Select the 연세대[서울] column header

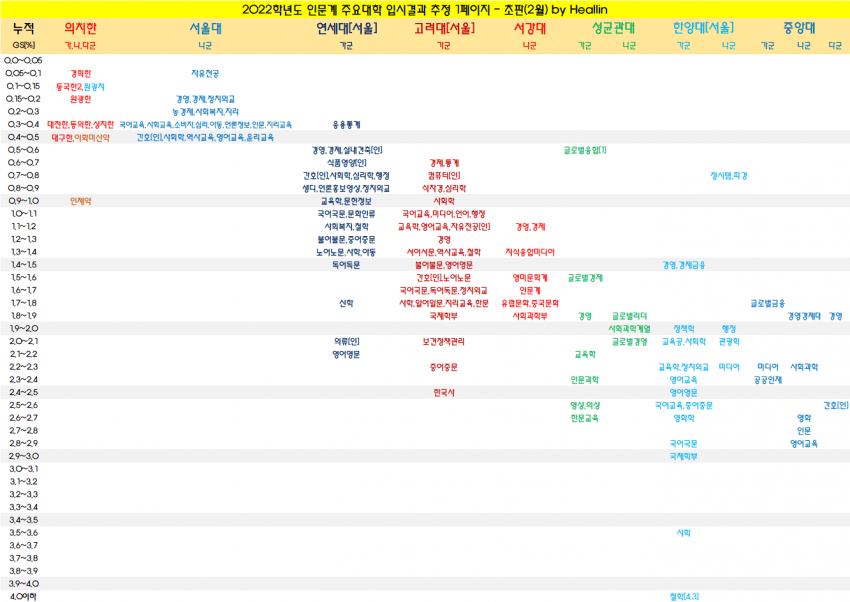tap(346, 29)
